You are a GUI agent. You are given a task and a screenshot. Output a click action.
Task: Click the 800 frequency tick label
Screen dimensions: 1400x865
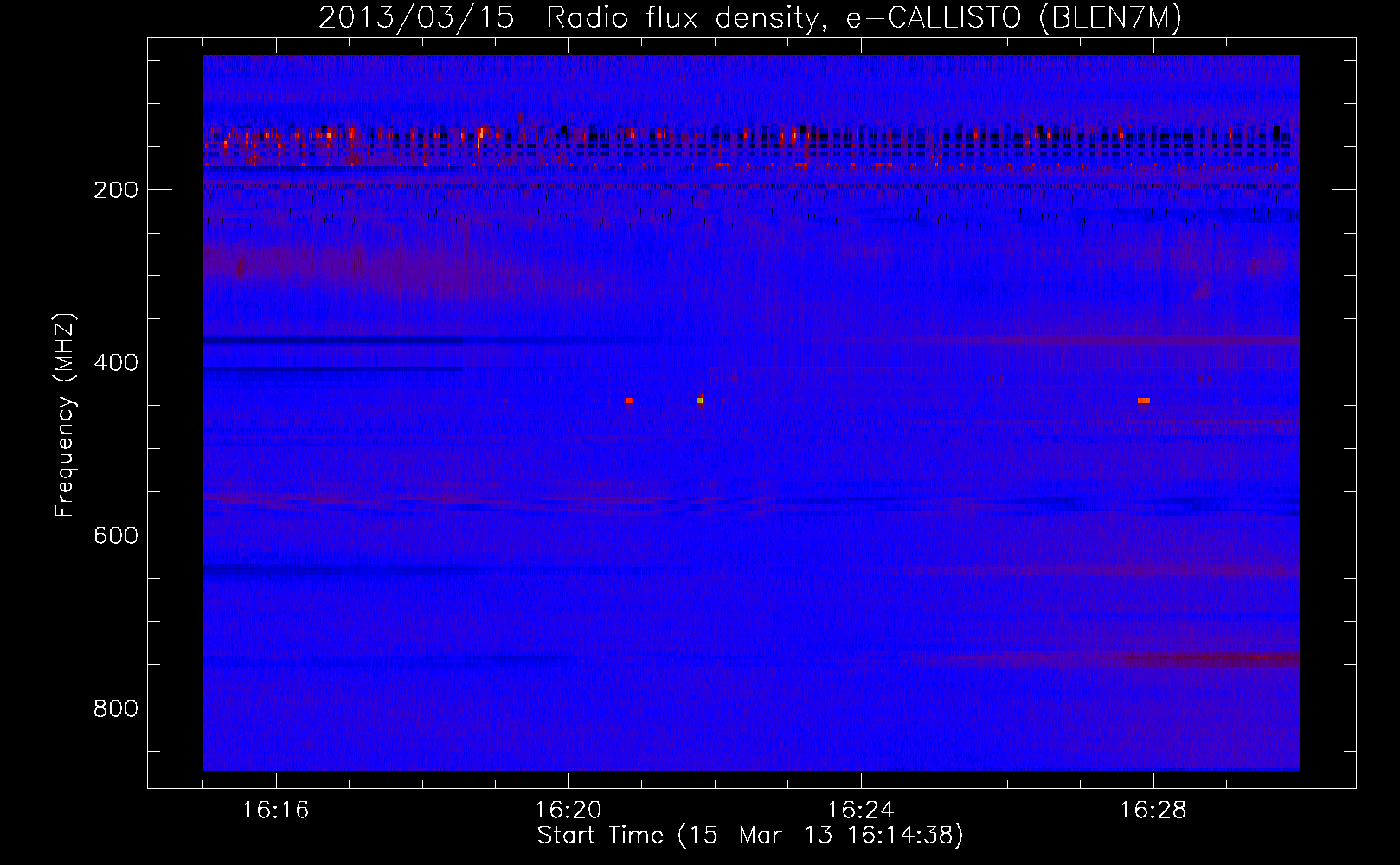115,708
